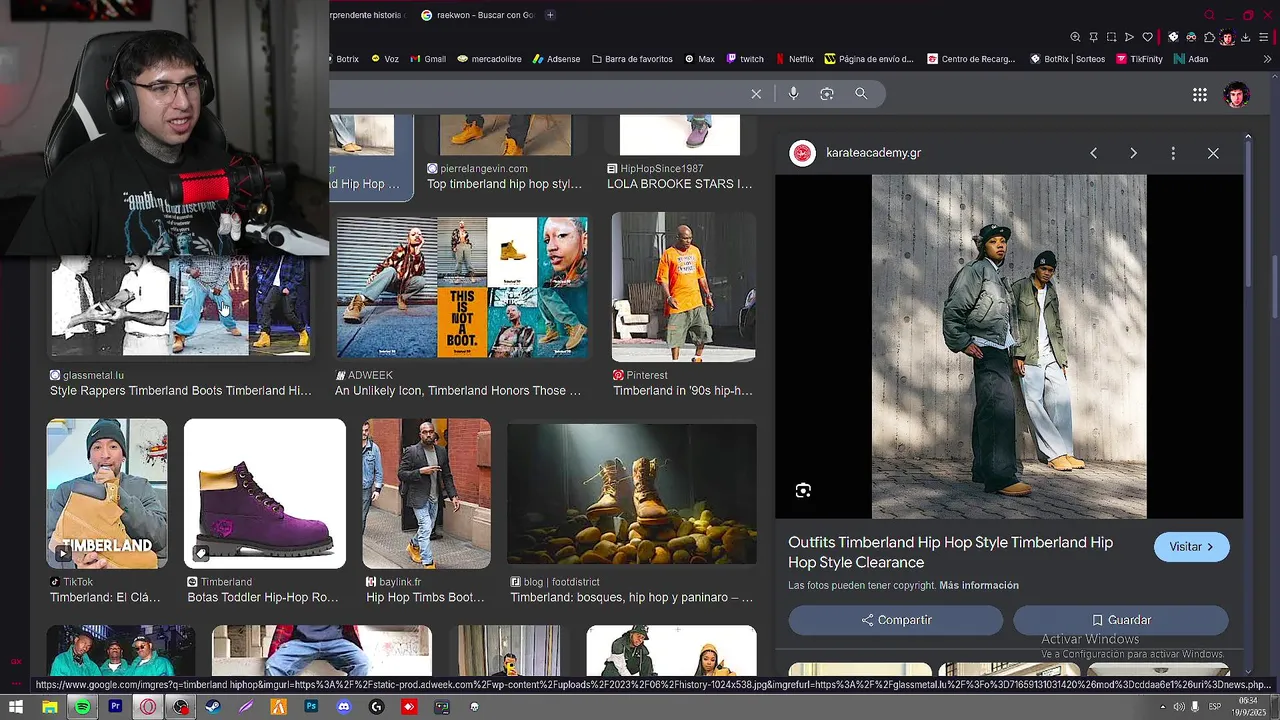Click the Compartir share button
Image resolution: width=1280 pixels, height=720 pixels.
coord(896,620)
